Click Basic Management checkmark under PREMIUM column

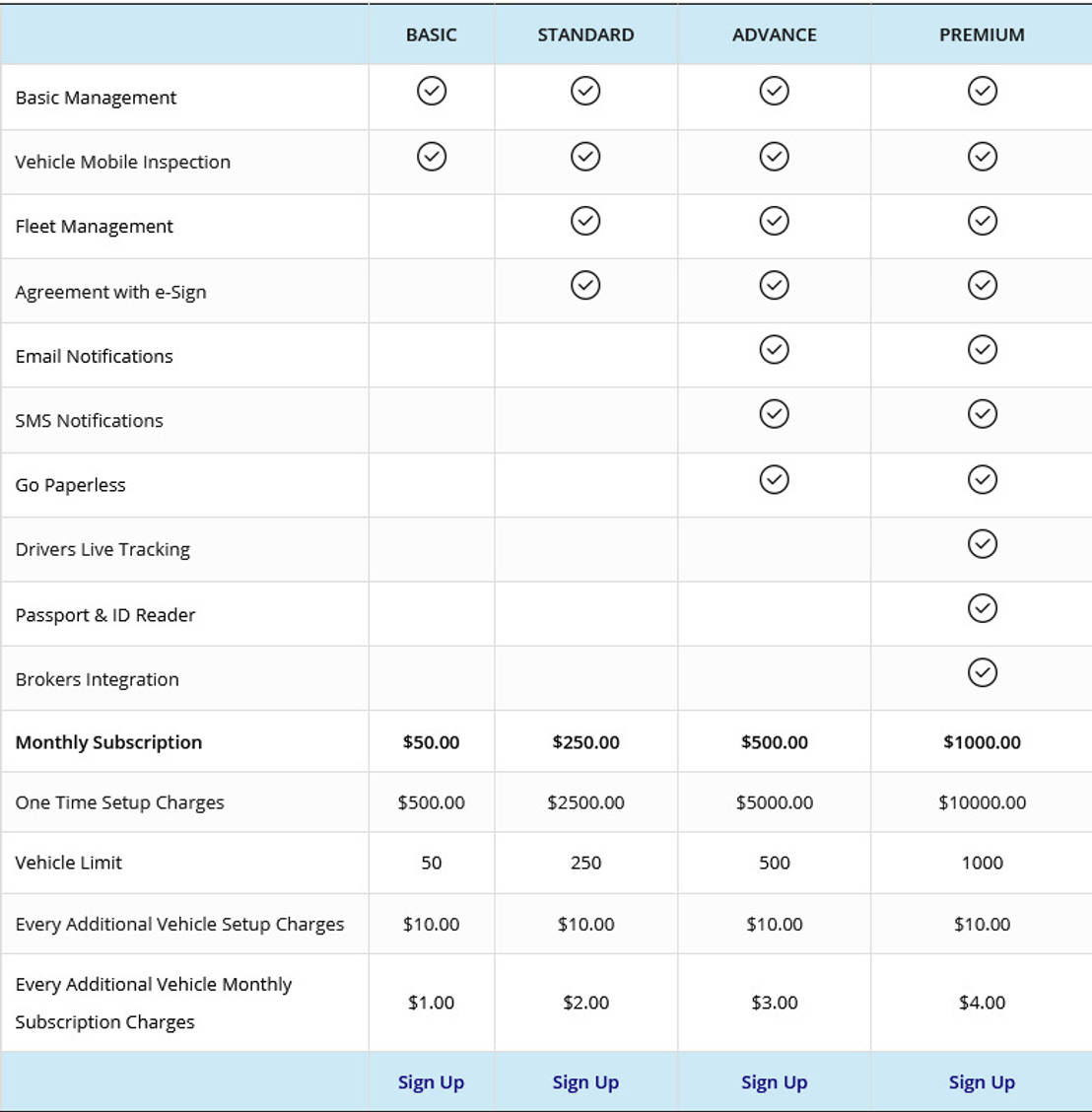pyautogui.click(x=982, y=91)
